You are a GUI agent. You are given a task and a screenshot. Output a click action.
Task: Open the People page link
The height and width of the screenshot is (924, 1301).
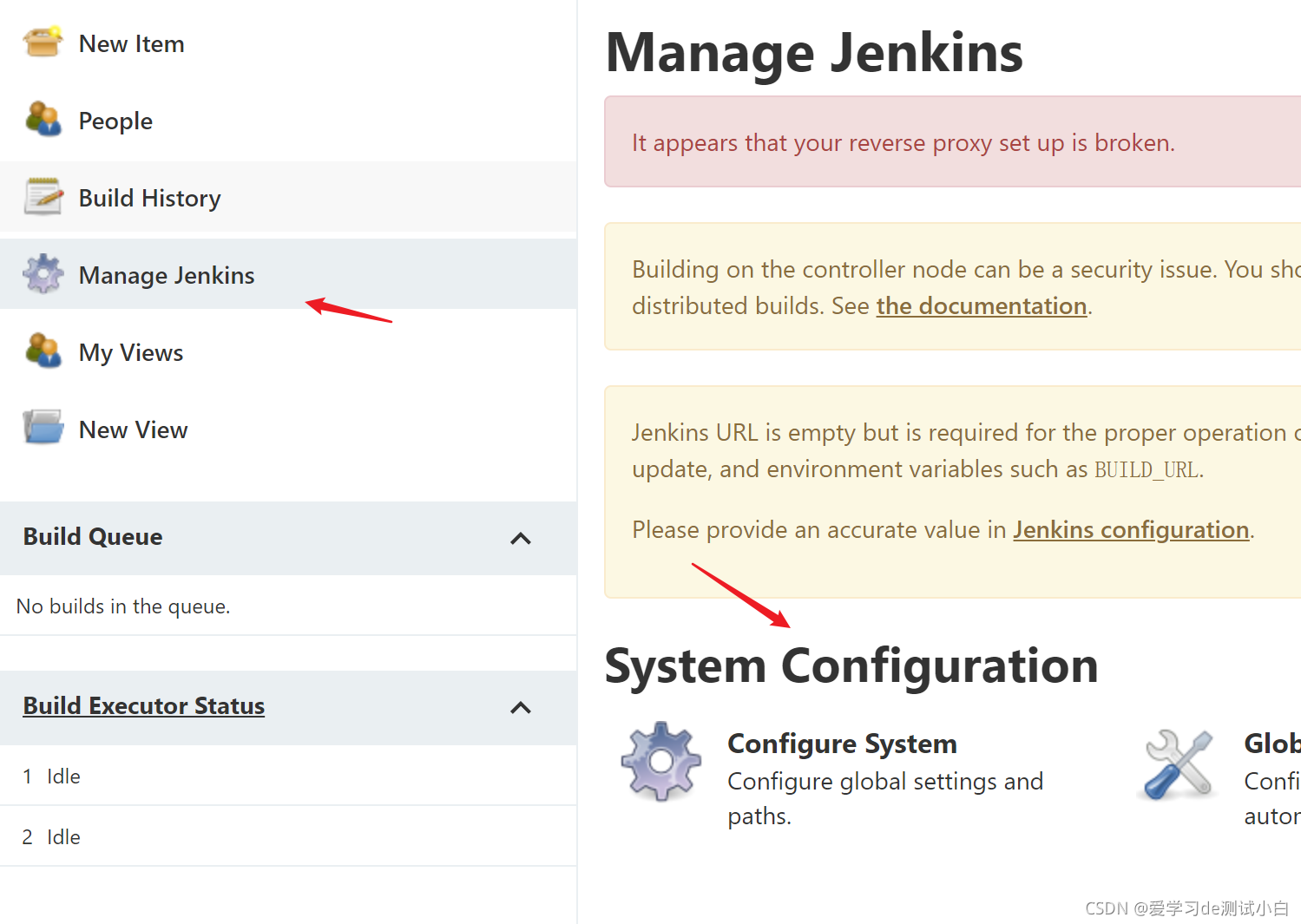click(115, 121)
